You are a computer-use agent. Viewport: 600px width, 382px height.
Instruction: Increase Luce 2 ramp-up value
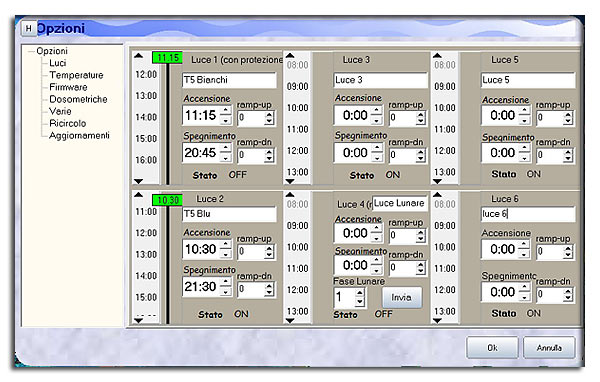point(269,248)
